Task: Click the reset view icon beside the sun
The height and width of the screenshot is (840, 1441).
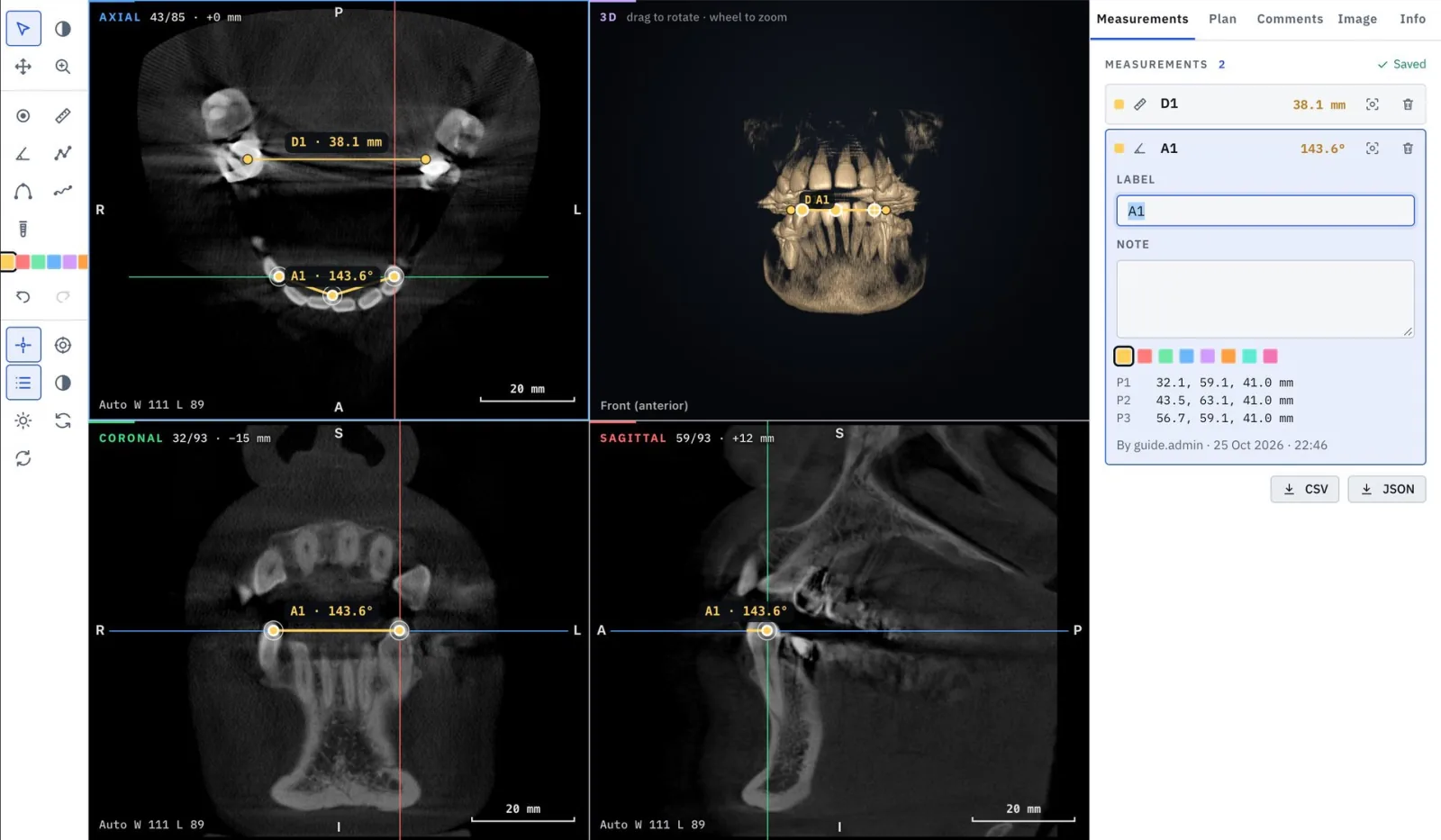Action: coord(63,420)
